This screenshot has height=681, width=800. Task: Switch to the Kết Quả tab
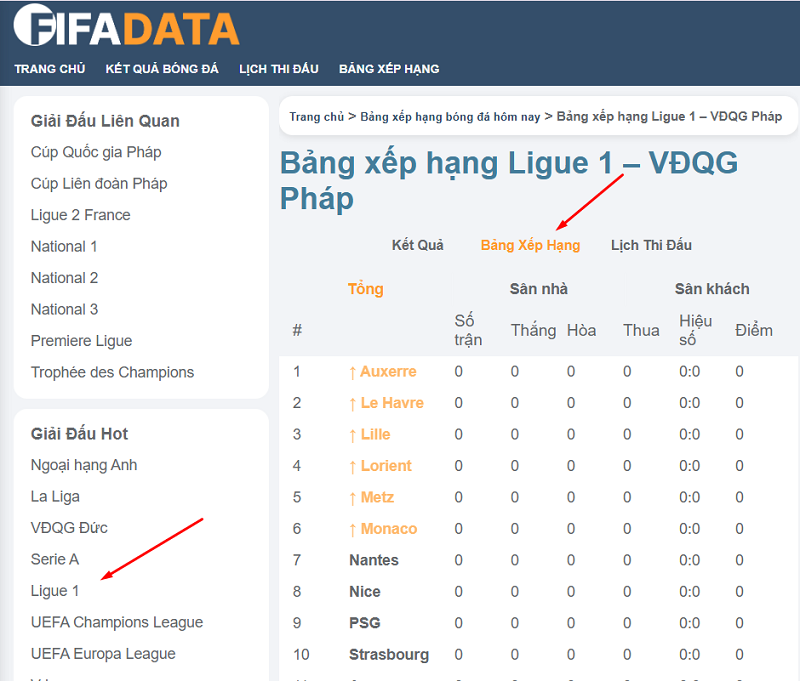(x=417, y=245)
